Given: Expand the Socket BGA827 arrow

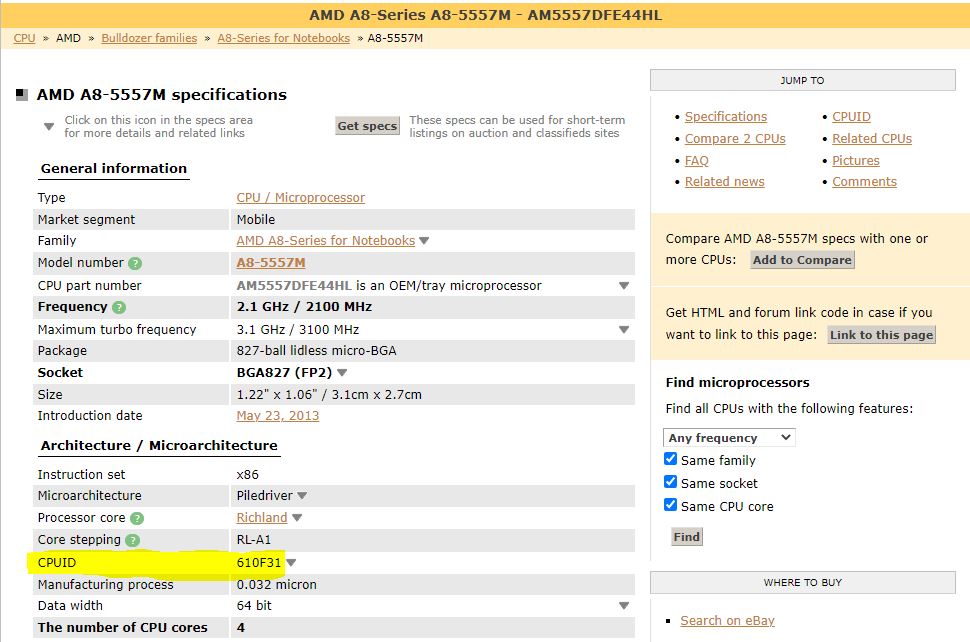Looking at the screenshot, I should 342,373.
